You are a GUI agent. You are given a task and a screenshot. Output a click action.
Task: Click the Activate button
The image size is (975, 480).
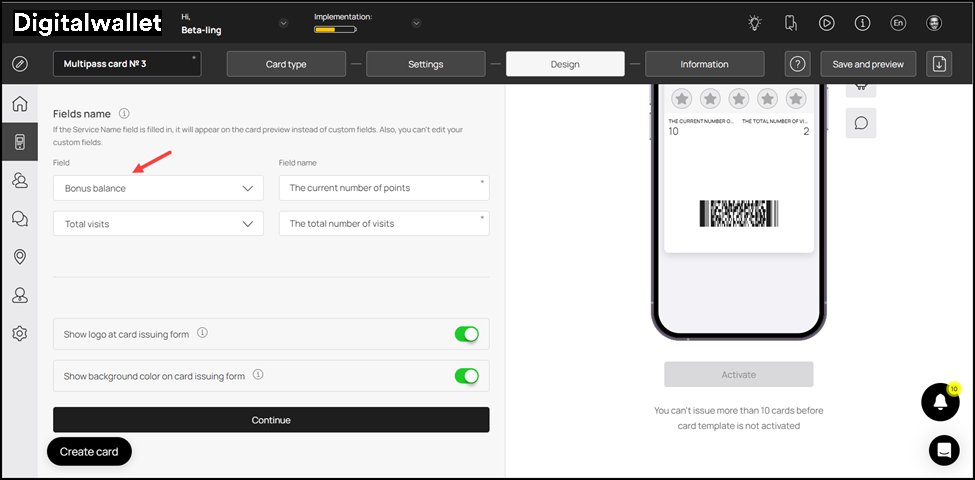739,374
